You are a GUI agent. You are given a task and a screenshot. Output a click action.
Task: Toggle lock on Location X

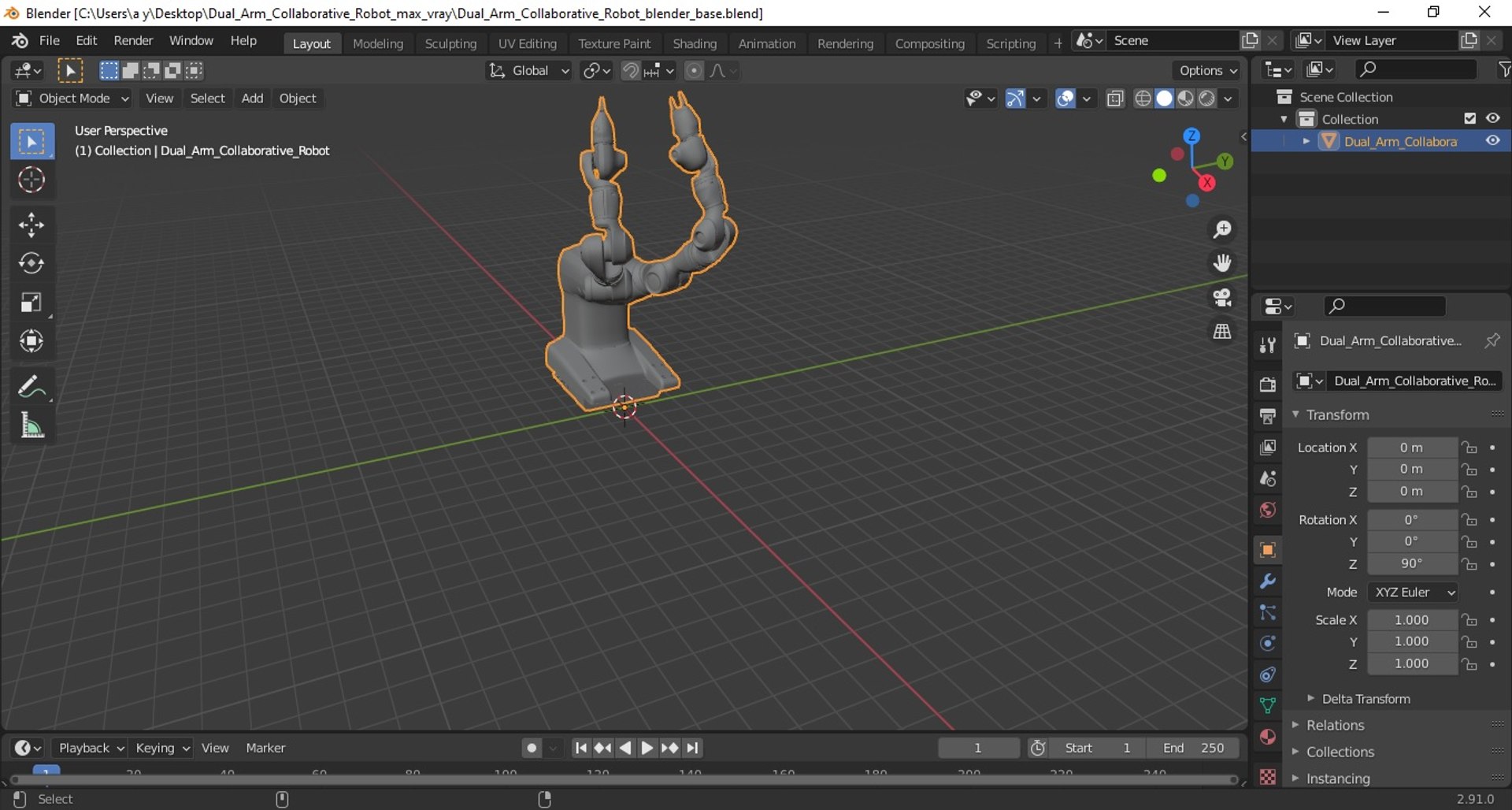point(1469,448)
